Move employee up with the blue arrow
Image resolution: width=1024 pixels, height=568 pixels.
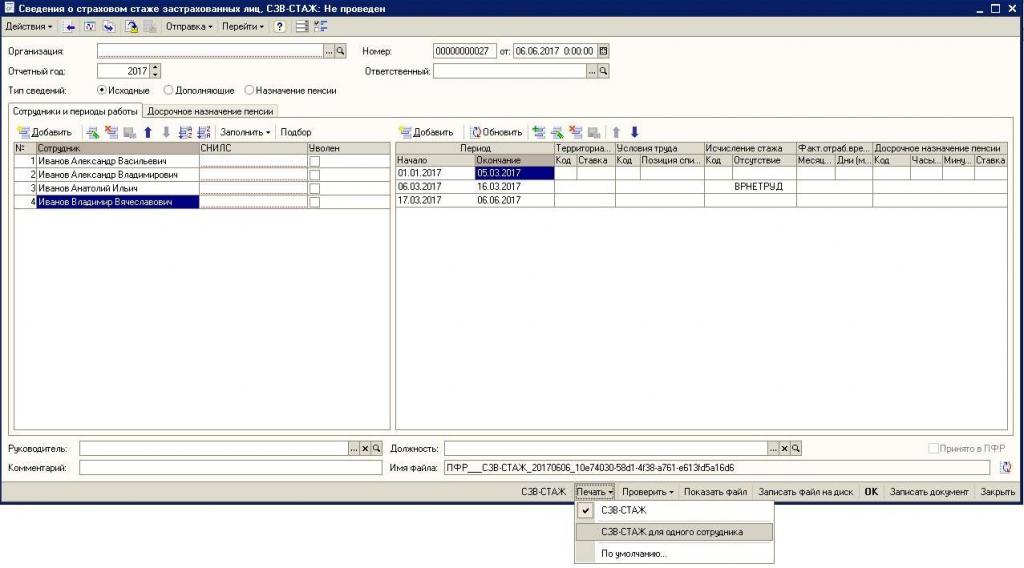(148, 132)
